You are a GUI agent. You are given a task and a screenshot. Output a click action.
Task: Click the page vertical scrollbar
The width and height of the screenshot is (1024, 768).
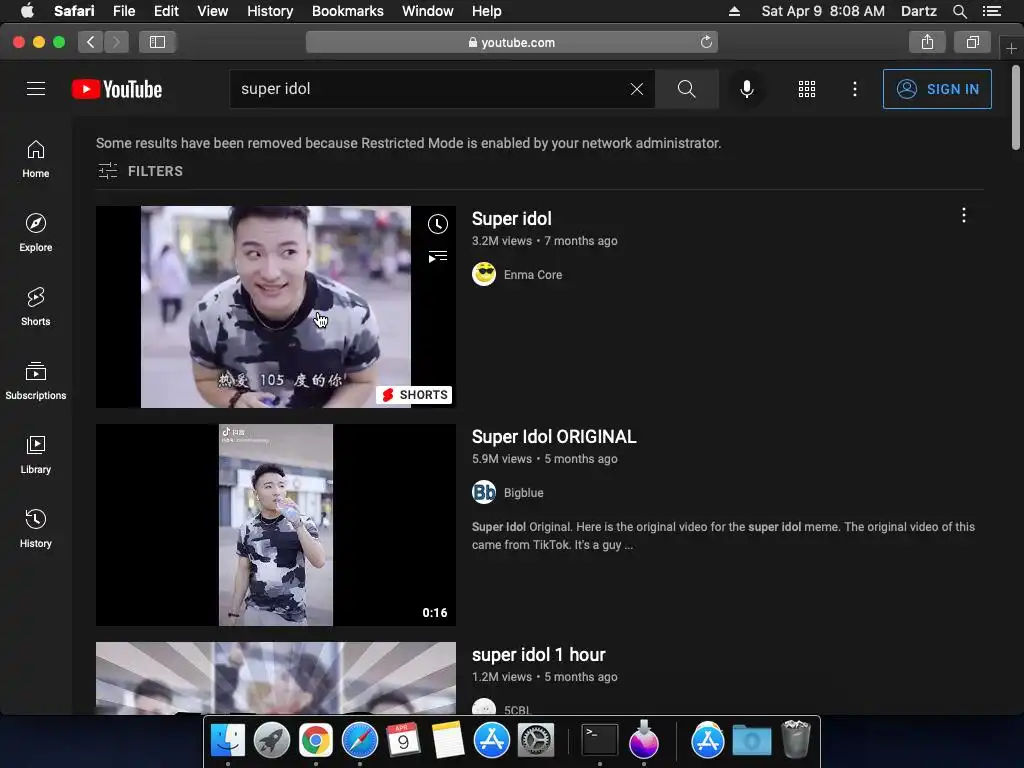1016,108
